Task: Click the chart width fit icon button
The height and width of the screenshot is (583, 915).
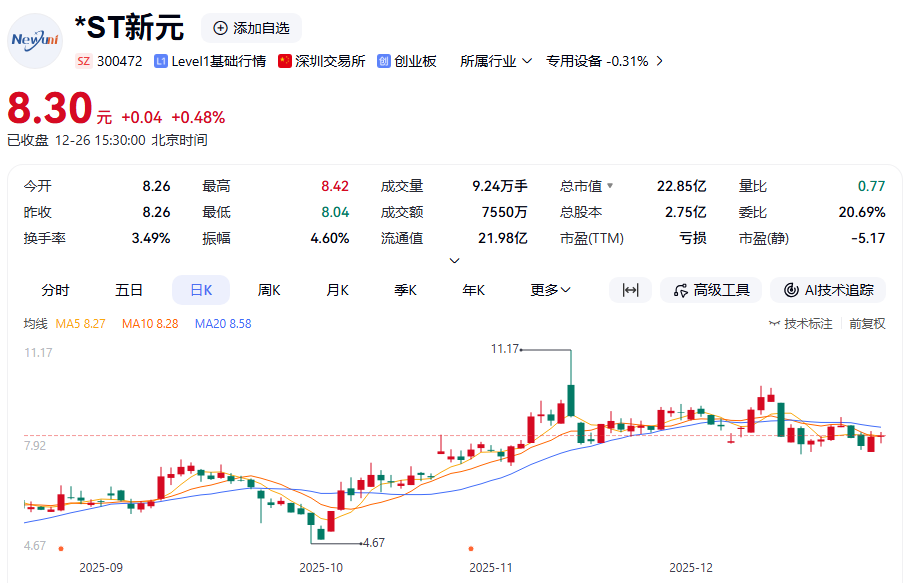Action: click(x=630, y=290)
